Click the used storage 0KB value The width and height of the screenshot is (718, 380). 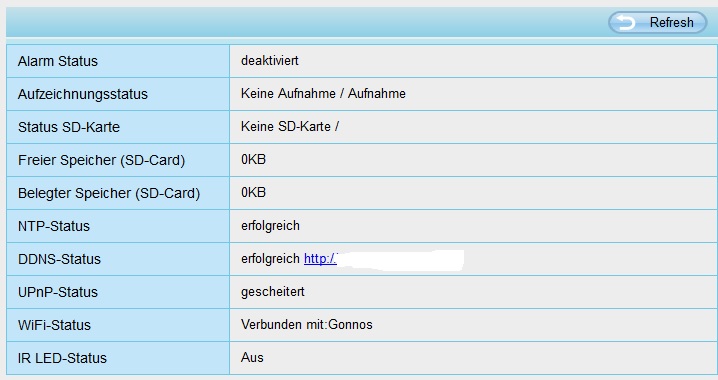[253, 193]
